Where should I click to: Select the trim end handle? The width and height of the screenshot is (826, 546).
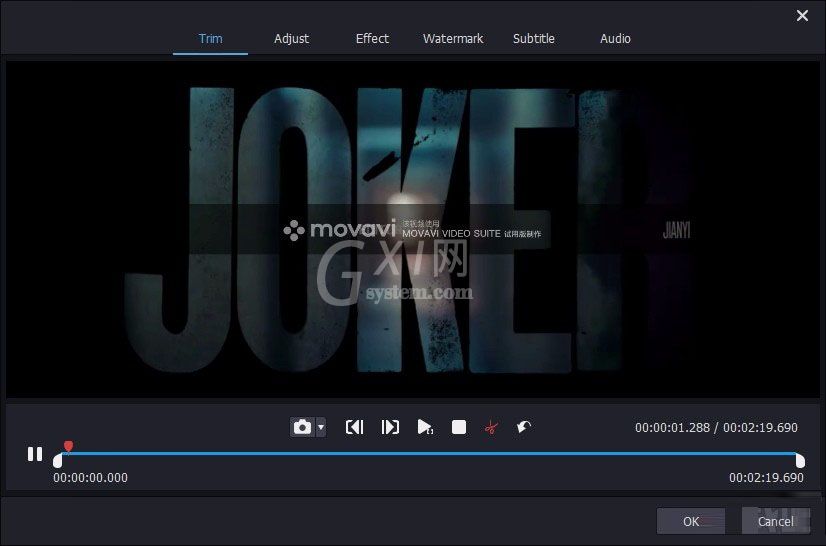click(800, 461)
